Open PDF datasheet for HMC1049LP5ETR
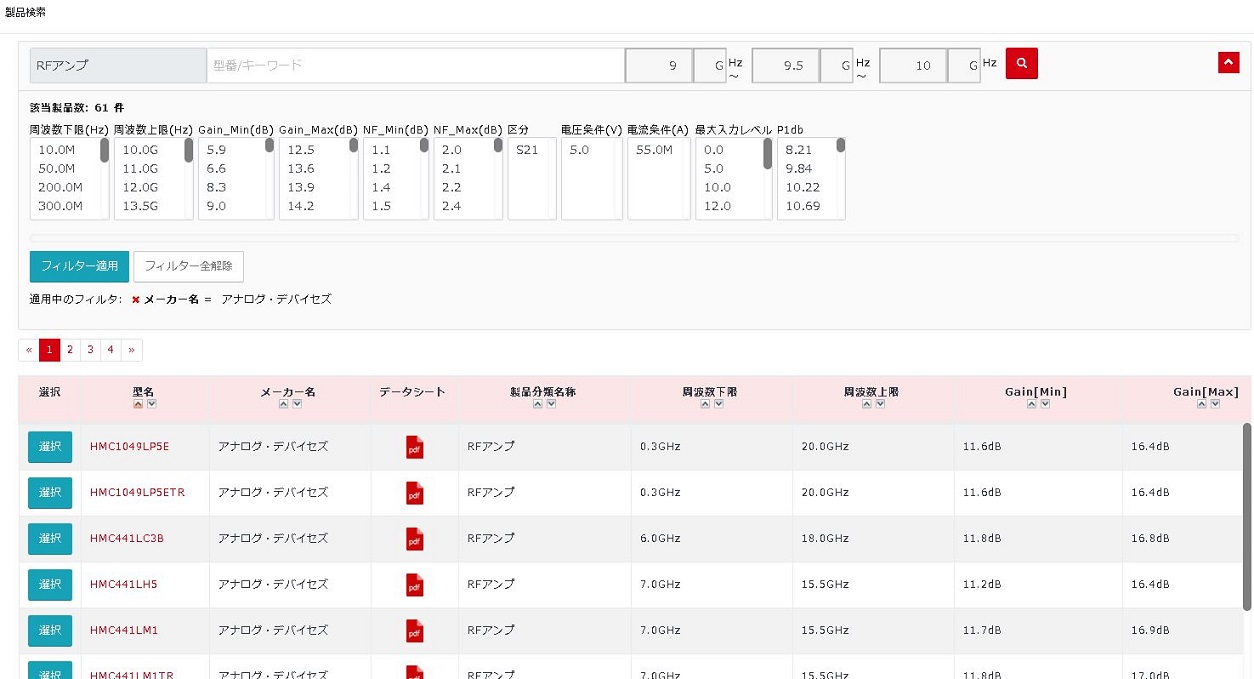The width and height of the screenshot is (1254, 679). 415,493
